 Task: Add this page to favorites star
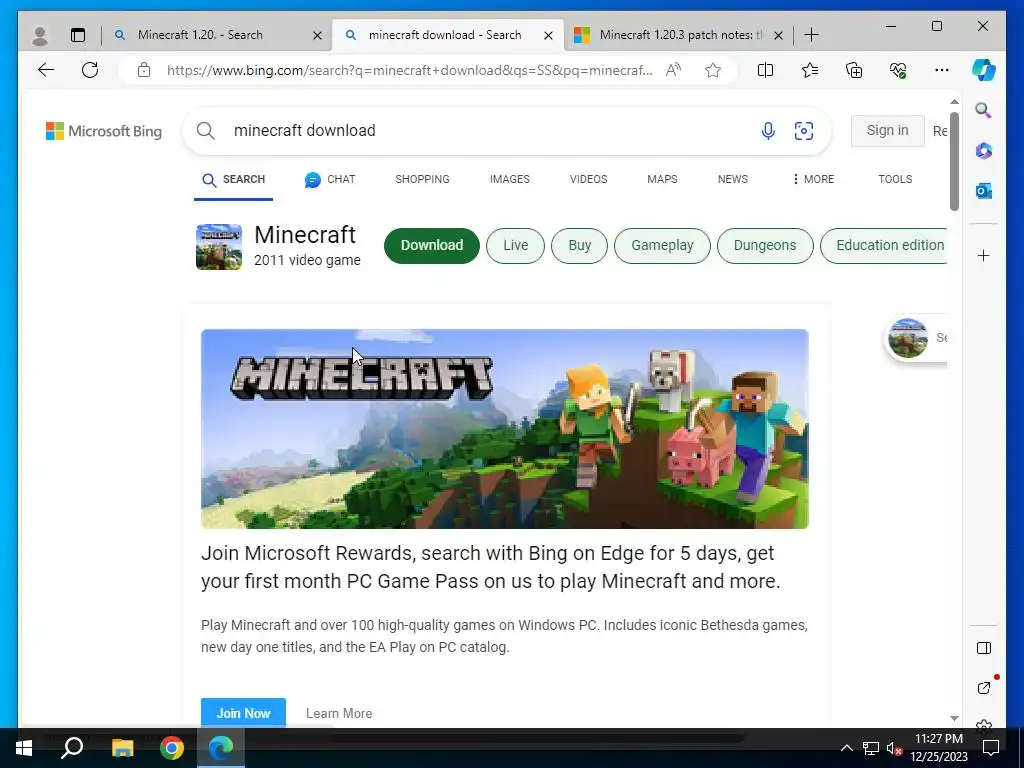712,70
